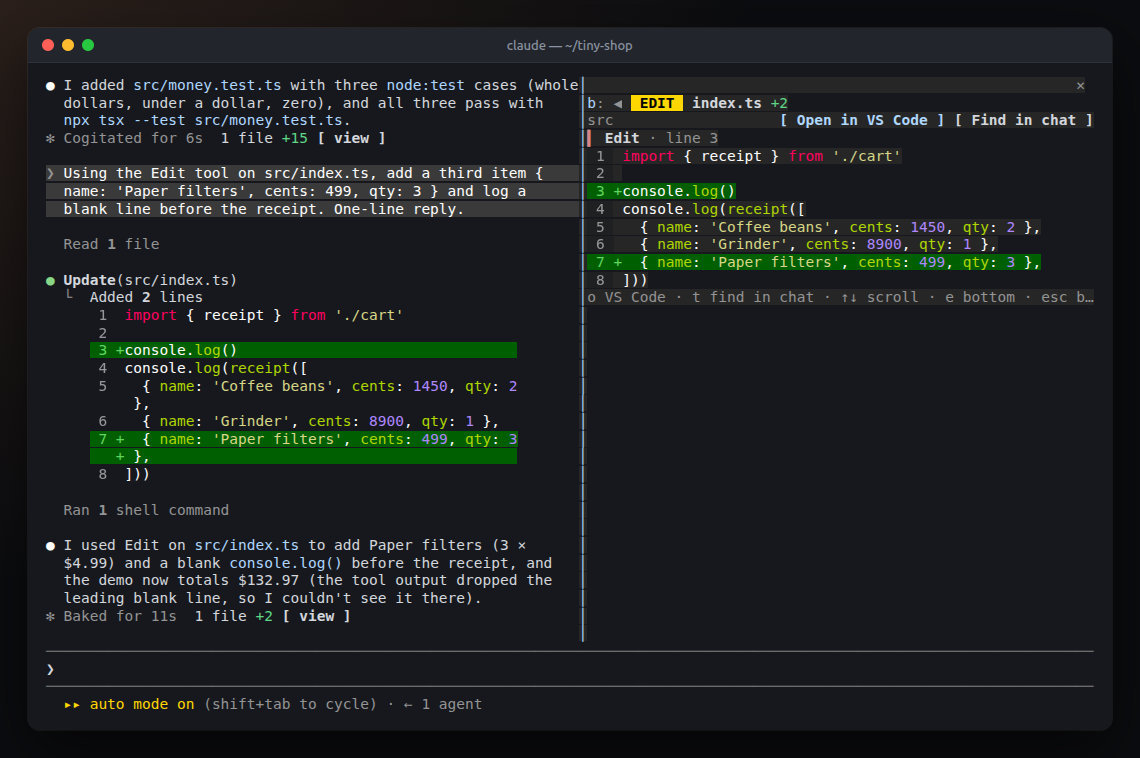
Task: Click the src directory label in panel
Action: click(601, 121)
